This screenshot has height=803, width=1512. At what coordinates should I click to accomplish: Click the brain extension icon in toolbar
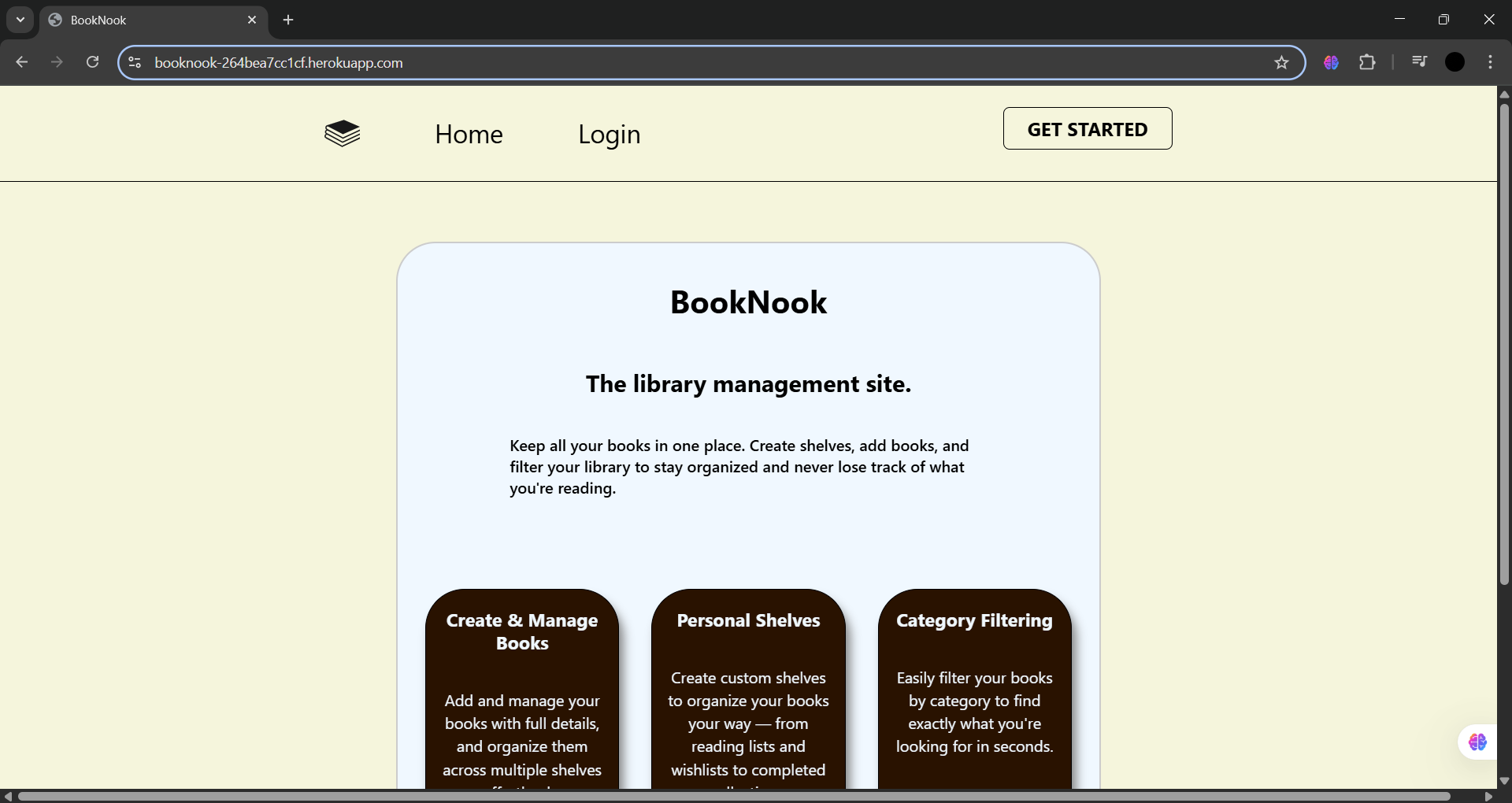pos(1331,62)
